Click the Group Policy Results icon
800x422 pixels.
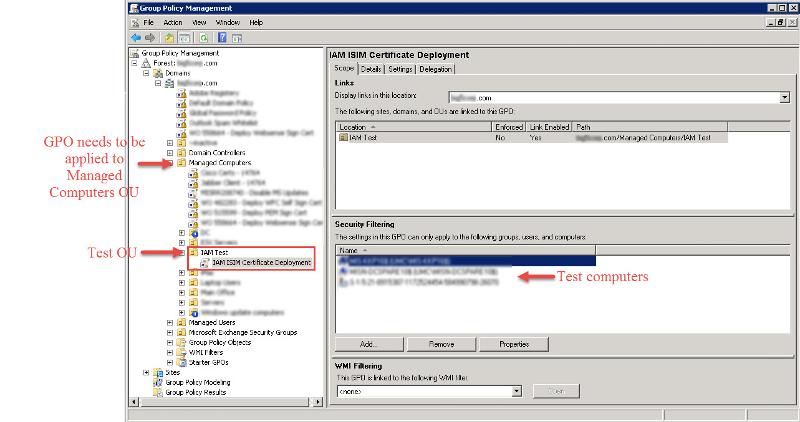pos(158,392)
